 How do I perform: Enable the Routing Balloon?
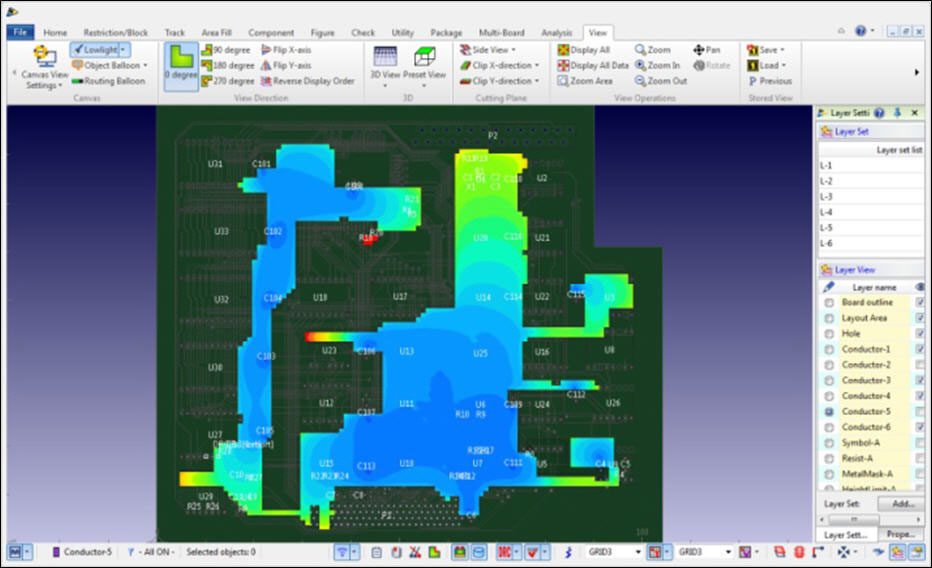(x=108, y=81)
